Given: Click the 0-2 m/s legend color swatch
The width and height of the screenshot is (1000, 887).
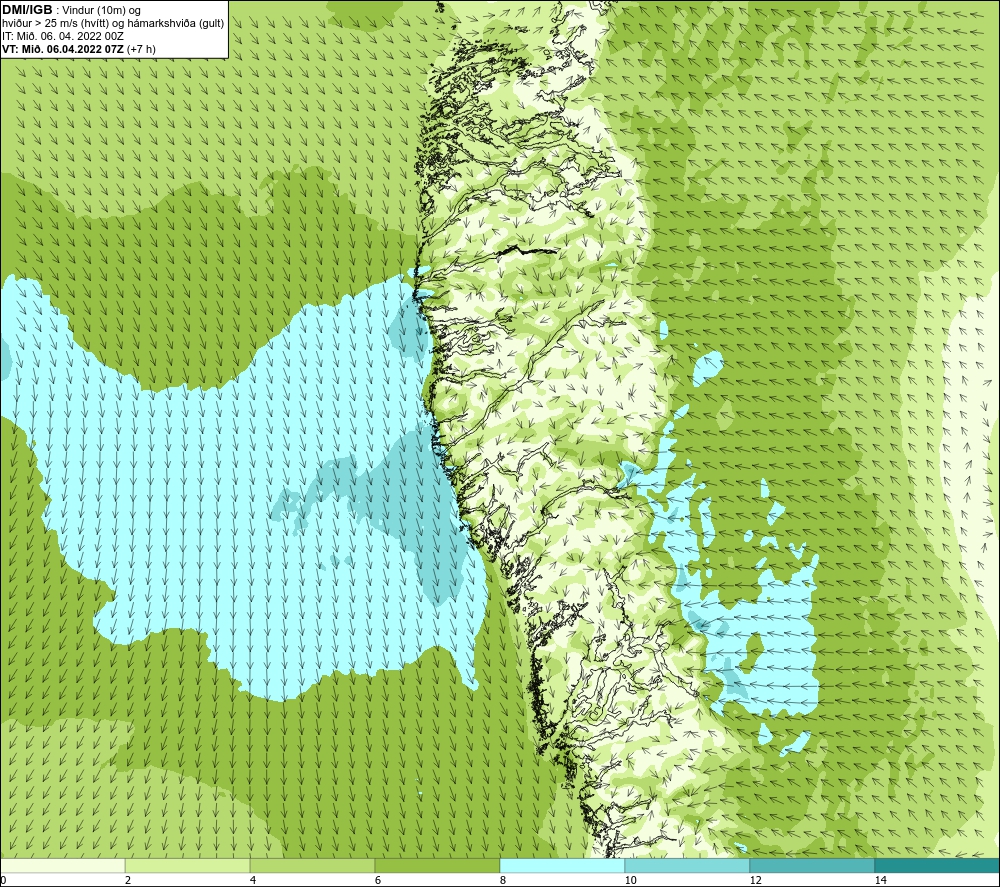Looking at the screenshot, I should pos(62,865).
